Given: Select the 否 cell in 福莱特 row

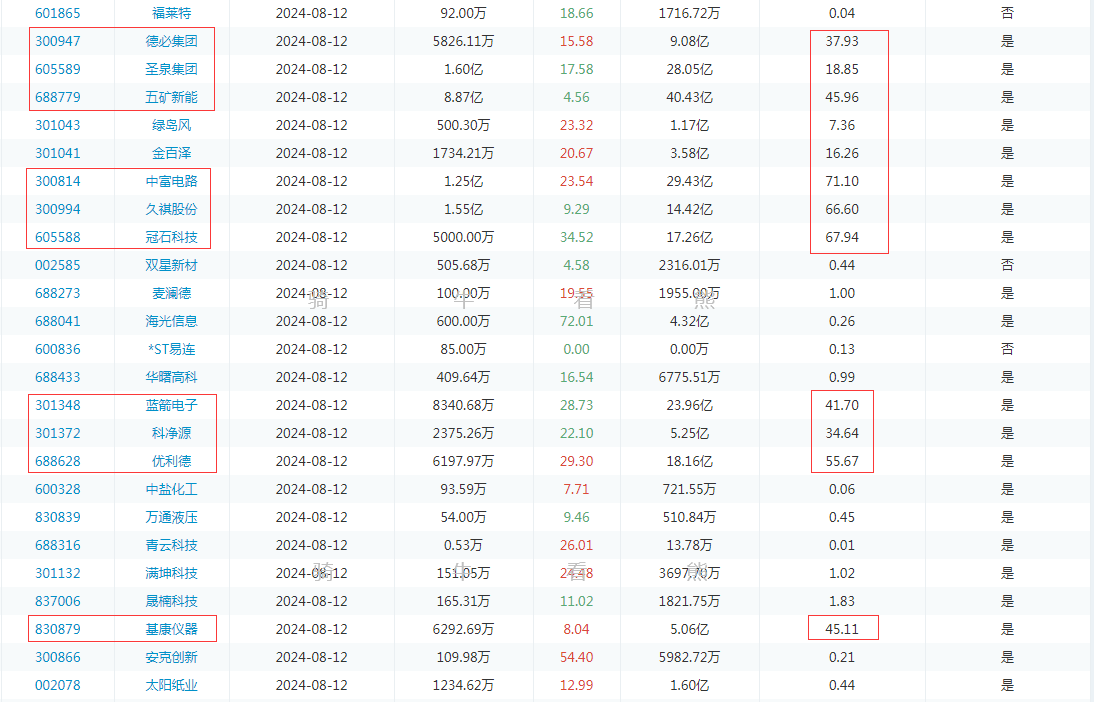Looking at the screenshot, I should (1007, 13).
